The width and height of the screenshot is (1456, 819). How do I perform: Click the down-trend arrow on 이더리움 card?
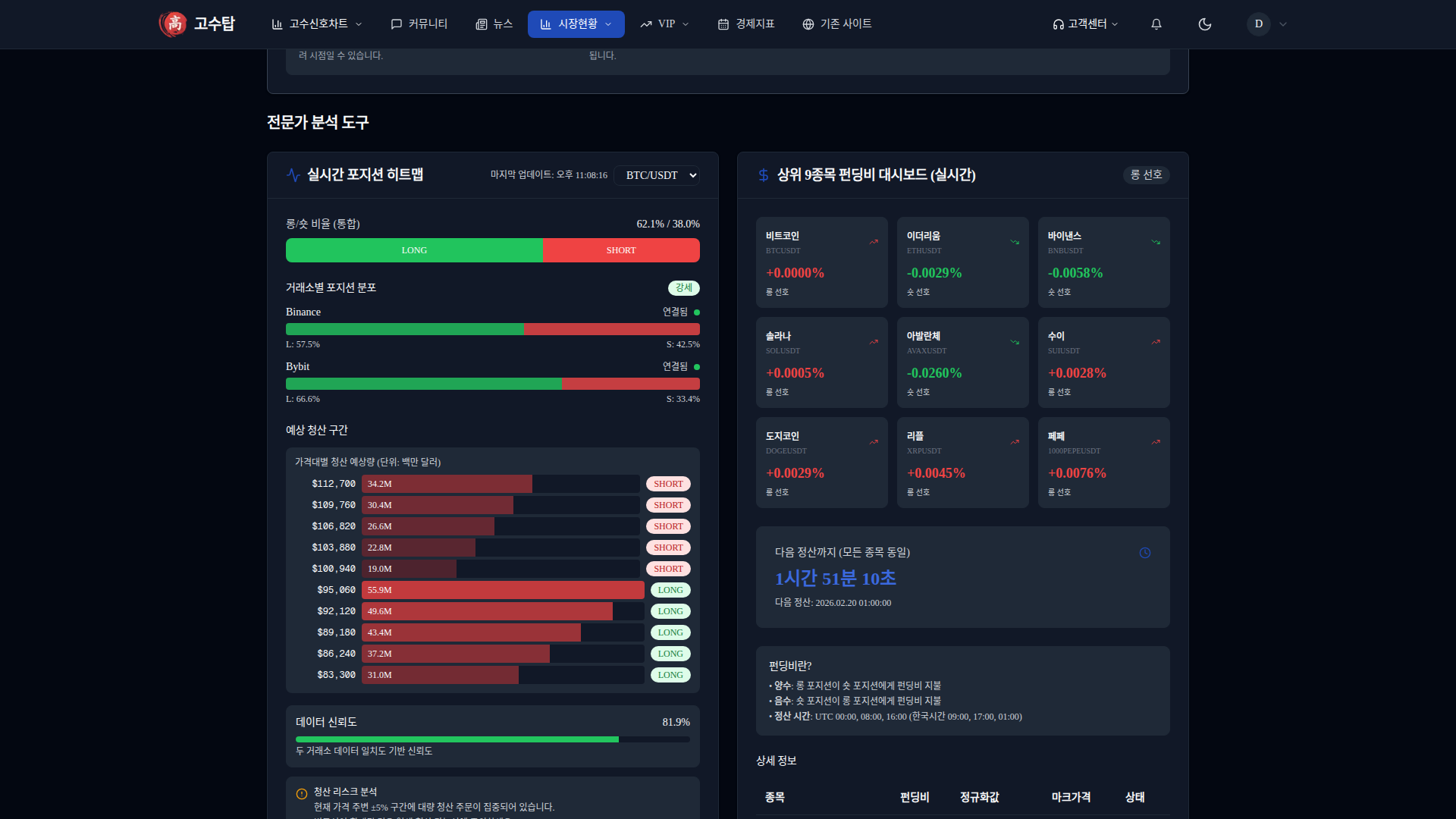click(x=1015, y=242)
